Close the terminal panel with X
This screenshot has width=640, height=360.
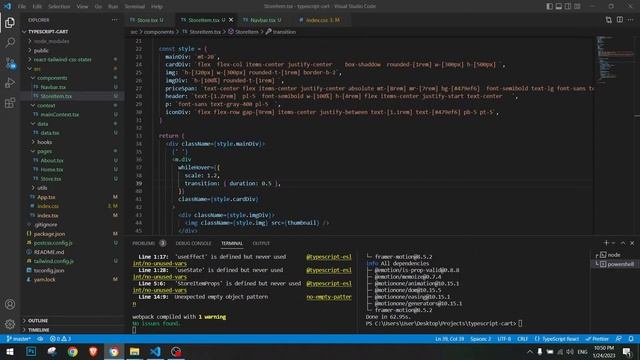632,243
